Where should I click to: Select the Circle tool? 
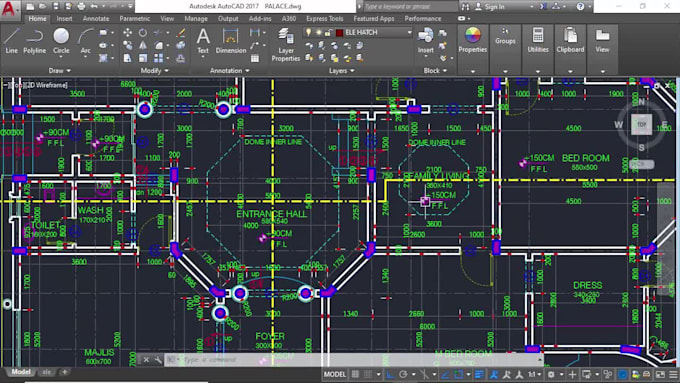click(x=61, y=40)
